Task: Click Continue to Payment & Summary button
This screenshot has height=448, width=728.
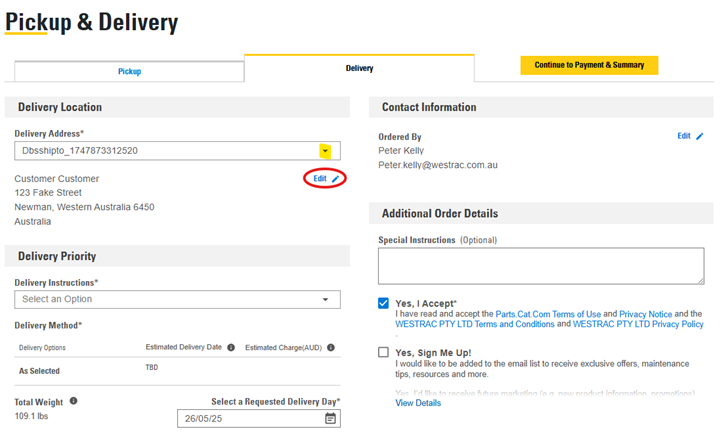Action: point(589,65)
